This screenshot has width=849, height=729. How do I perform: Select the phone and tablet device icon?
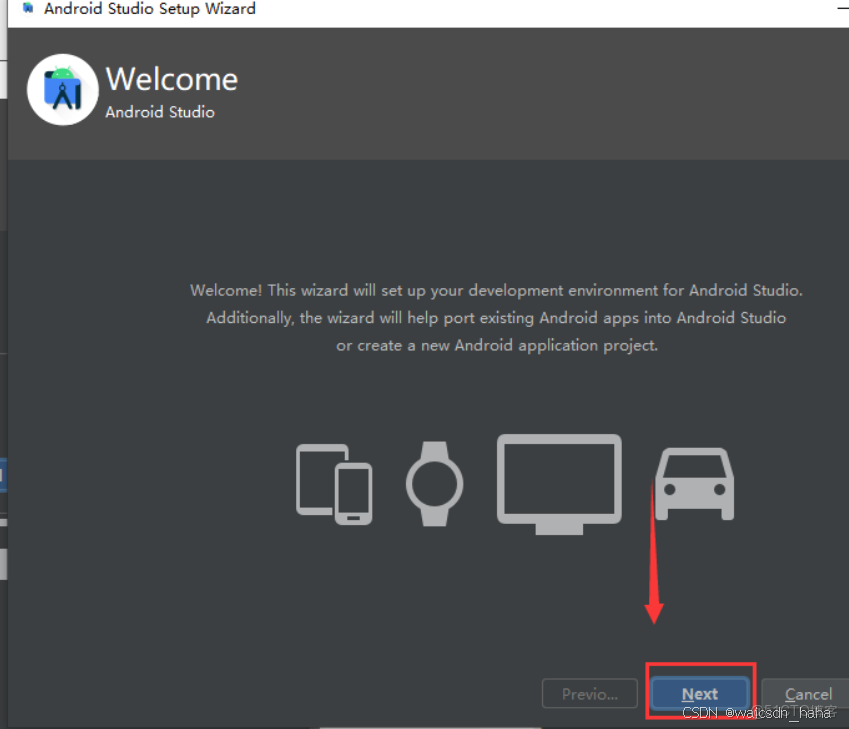(334, 485)
